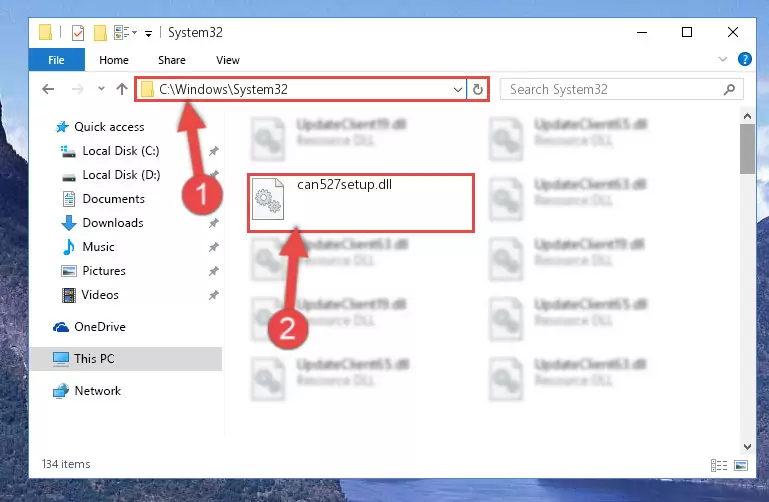Image resolution: width=769 pixels, height=502 pixels.
Task: Click the vertical scrollbar thumb
Action: 747,149
